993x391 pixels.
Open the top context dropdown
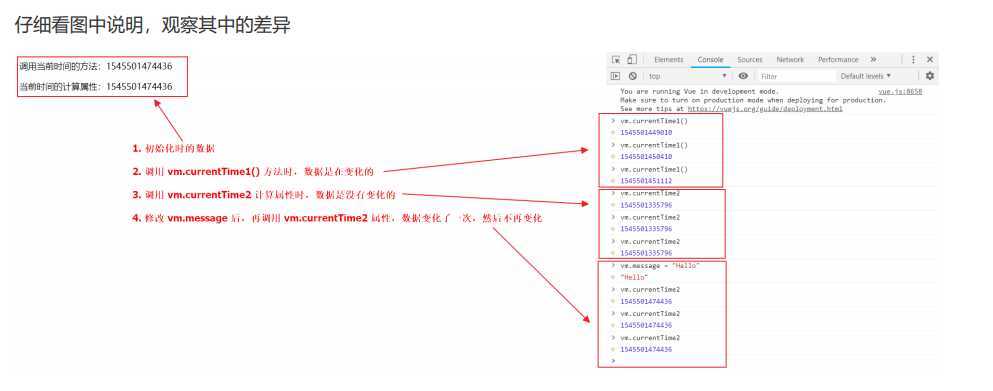pos(688,76)
